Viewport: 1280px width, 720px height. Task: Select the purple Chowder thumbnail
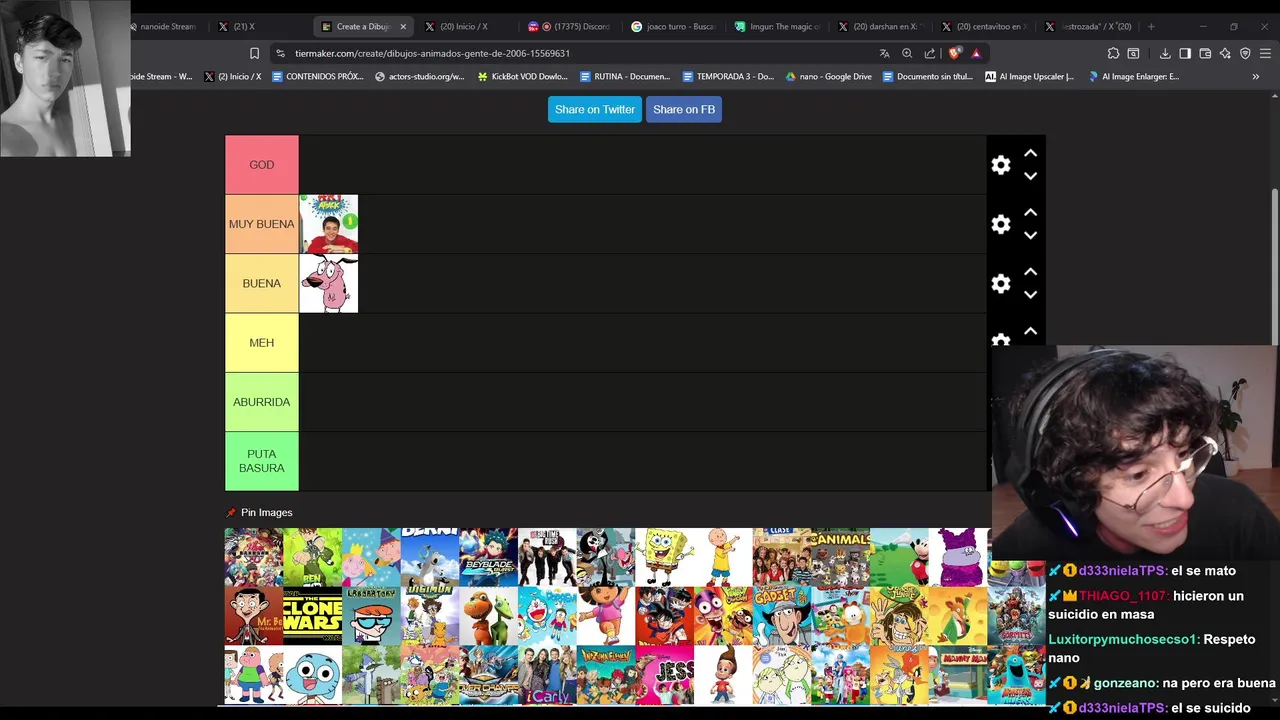(x=959, y=557)
